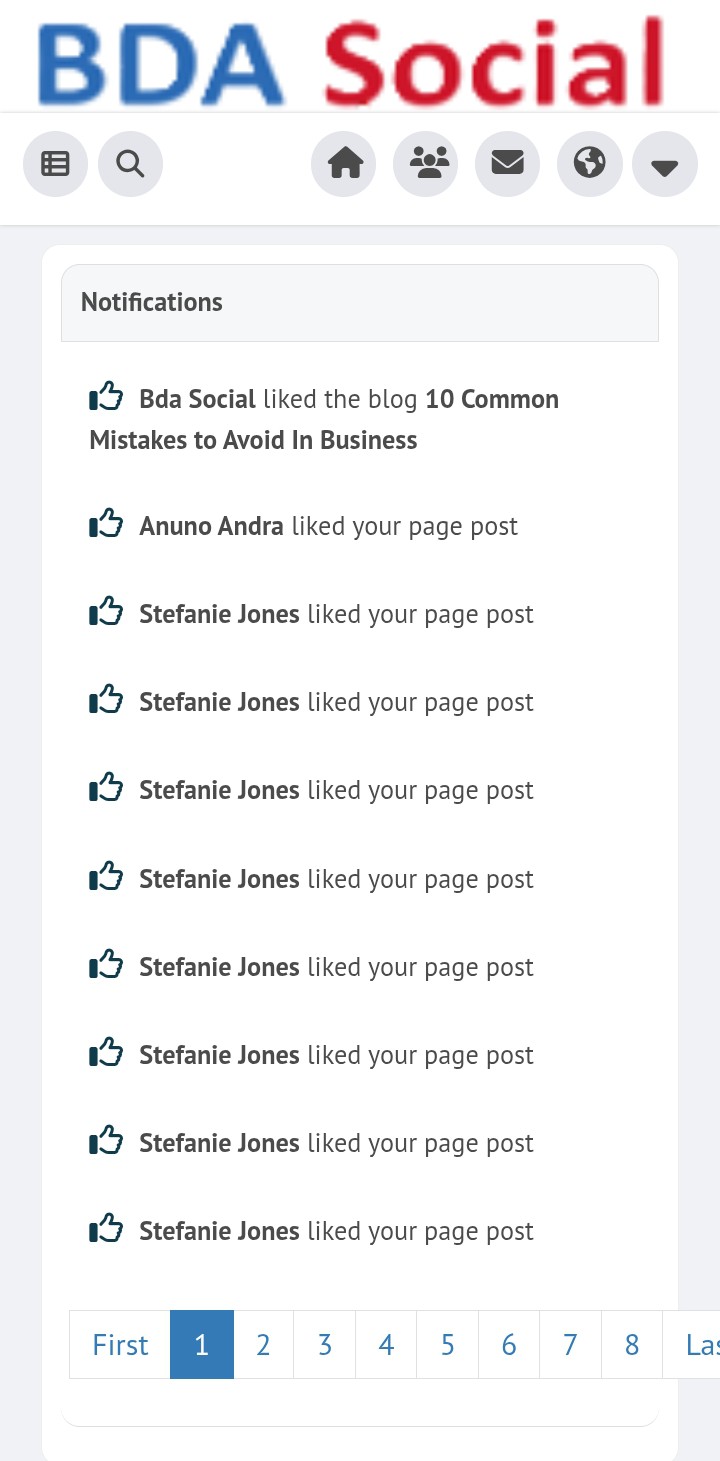Viewport: 720px width, 1461px height.
Task: Select pagination page 1
Action: click(x=202, y=1345)
